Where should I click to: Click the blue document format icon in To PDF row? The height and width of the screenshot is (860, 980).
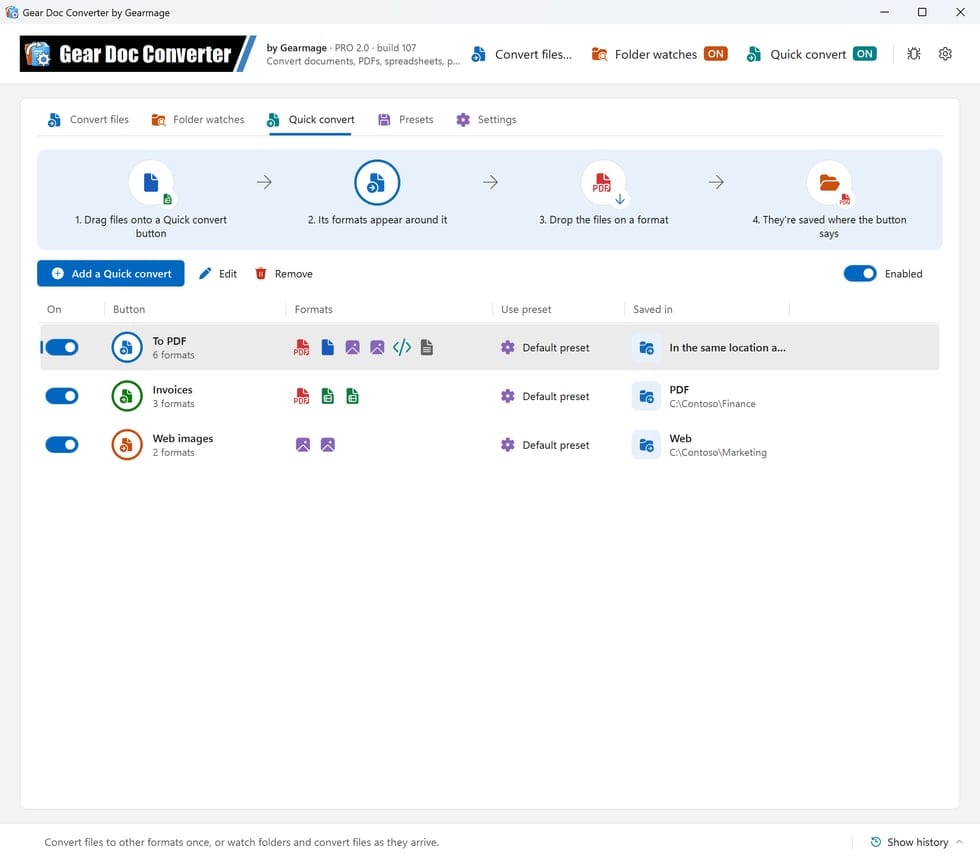[328, 348]
